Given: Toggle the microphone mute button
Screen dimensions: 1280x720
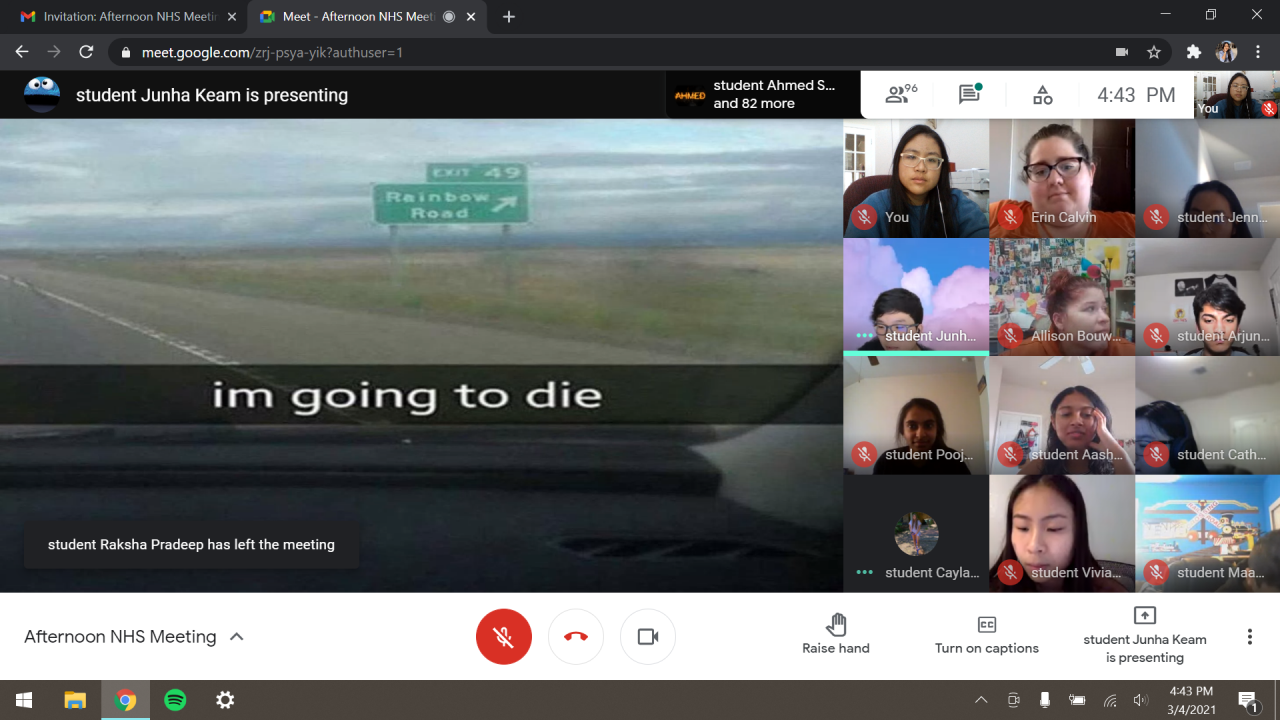Looking at the screenshot, I should click(504, 637).
